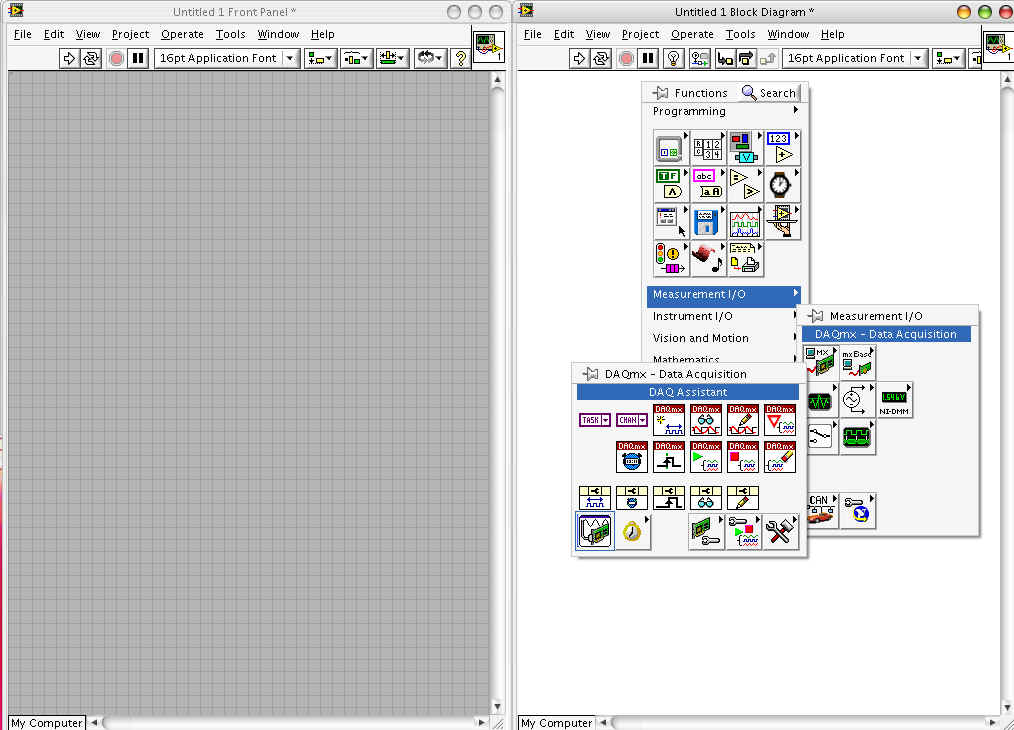This screenshot has width=1014, height=730.
Task: Click Step Over button in Block Diagram
Action: point(746,58)
